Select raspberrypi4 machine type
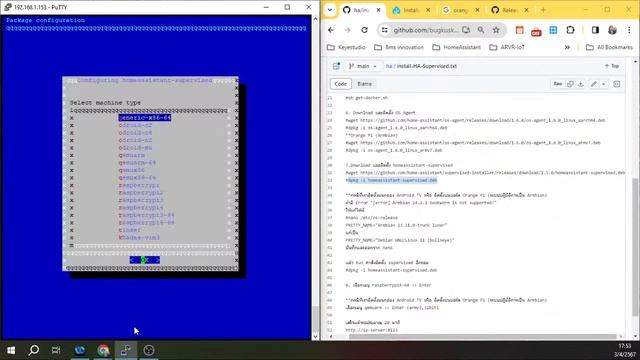640x360 pixels. [141, 208]
